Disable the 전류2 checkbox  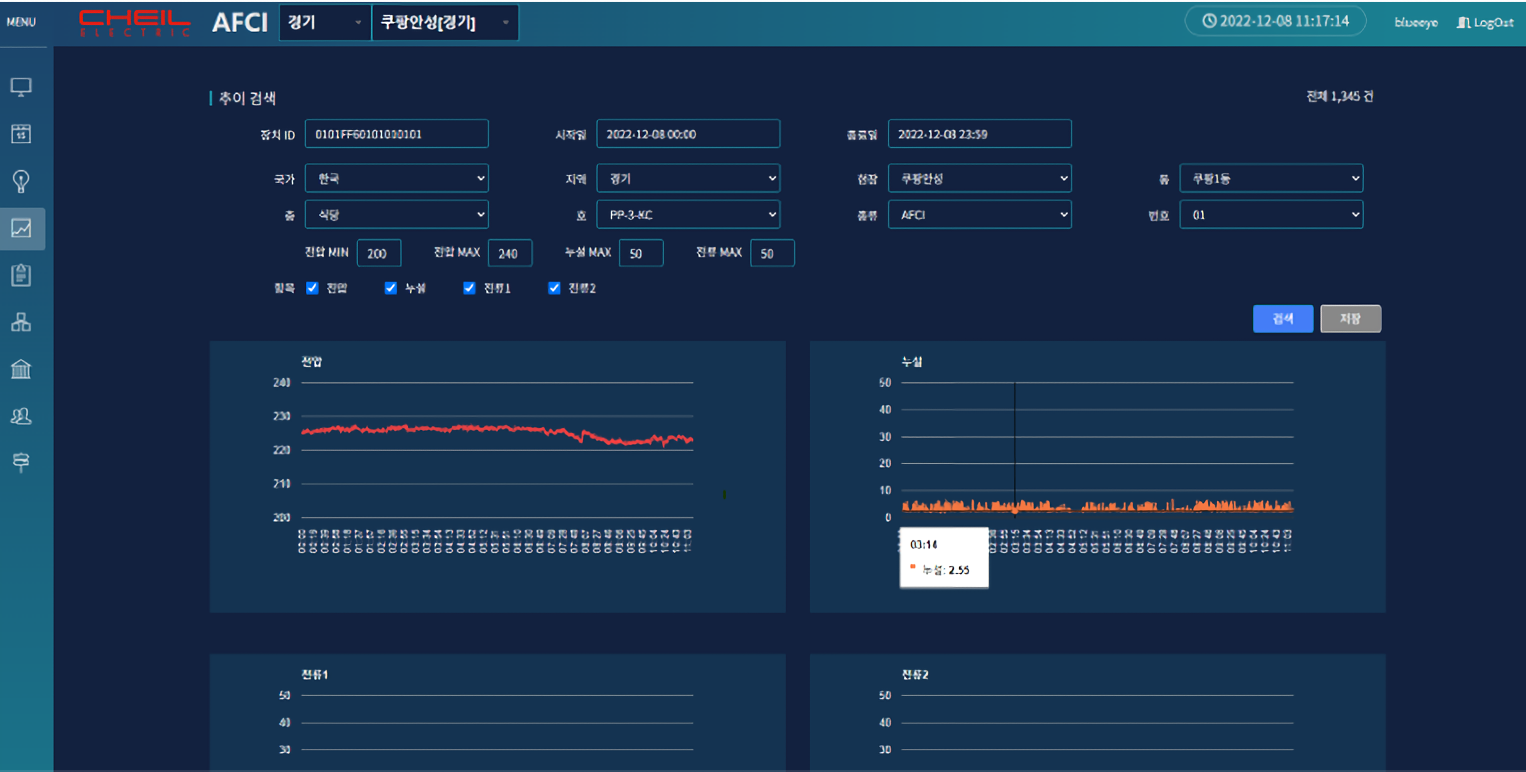click(x=554, y=288)
